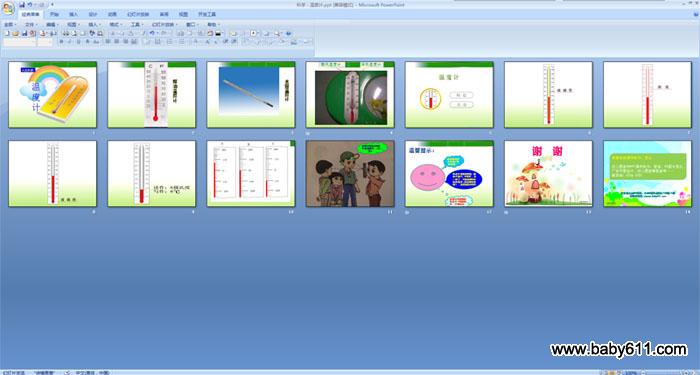Click Save icon in Quick Access Toolbar
Screen dimensions: 700x375
pyautogui.click(x=22, y=4)
